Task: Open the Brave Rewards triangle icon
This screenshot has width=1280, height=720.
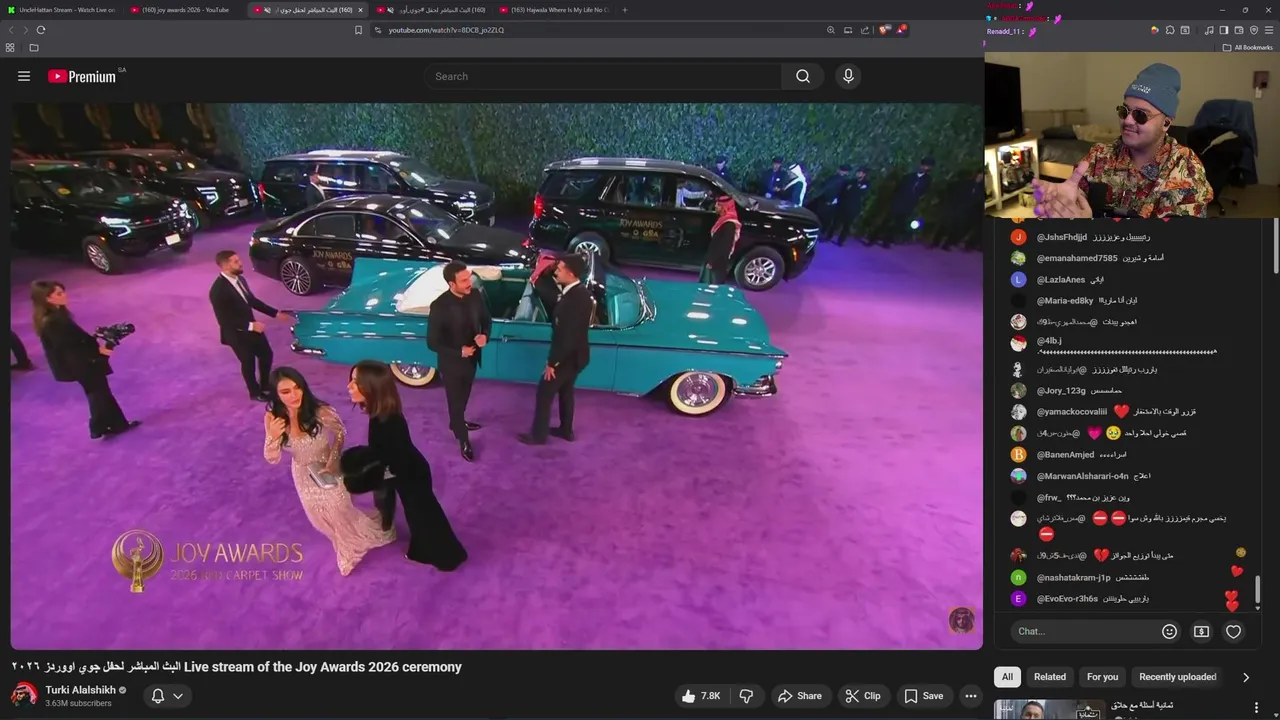Action: tap(901, 30)
